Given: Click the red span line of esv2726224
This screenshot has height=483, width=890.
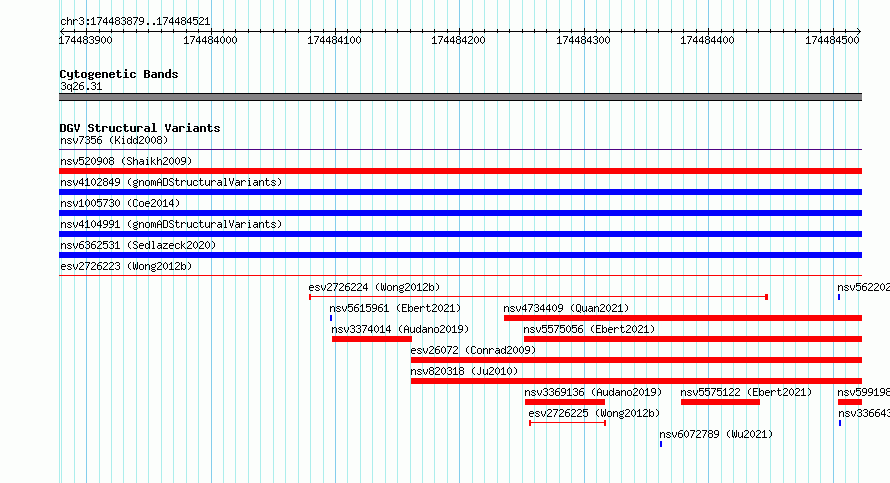Looking at the screenshot, I should pos(539,297).
